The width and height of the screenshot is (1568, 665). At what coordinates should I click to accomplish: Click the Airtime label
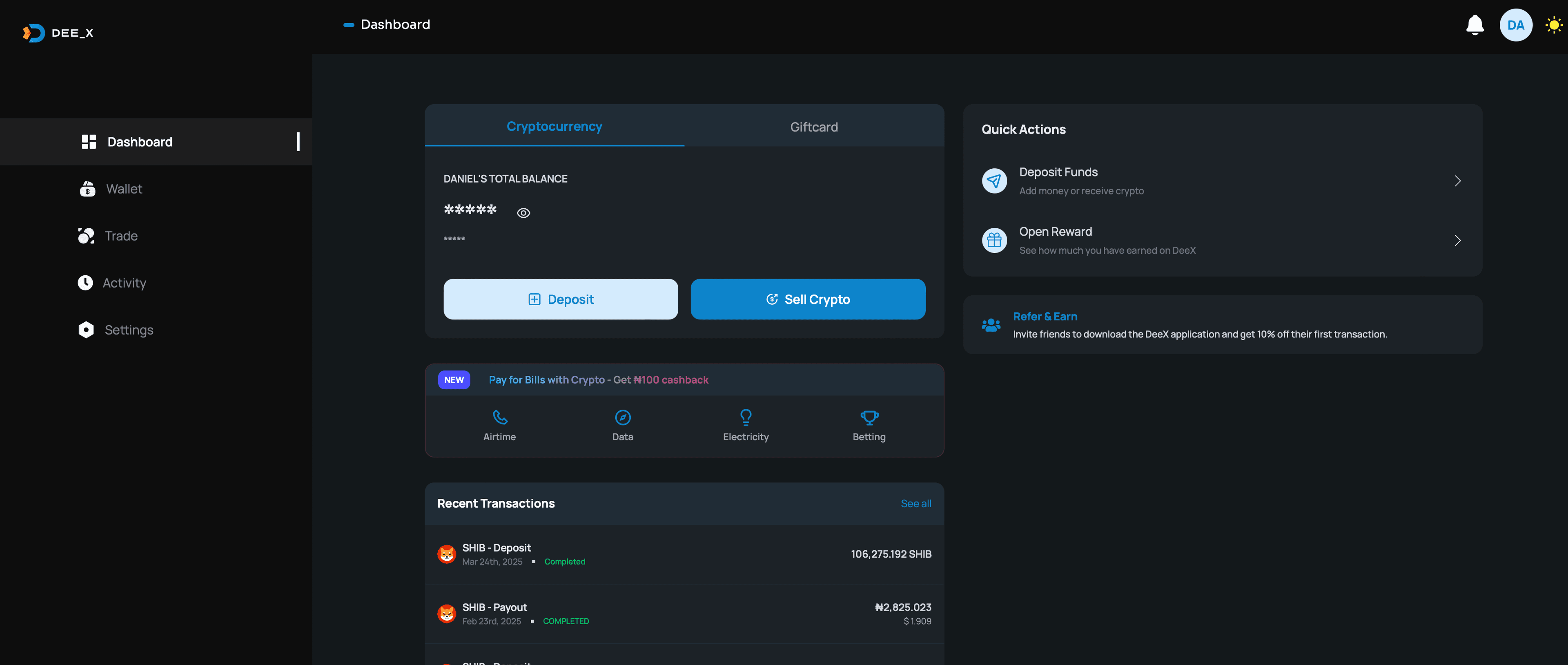click(500, 437)
